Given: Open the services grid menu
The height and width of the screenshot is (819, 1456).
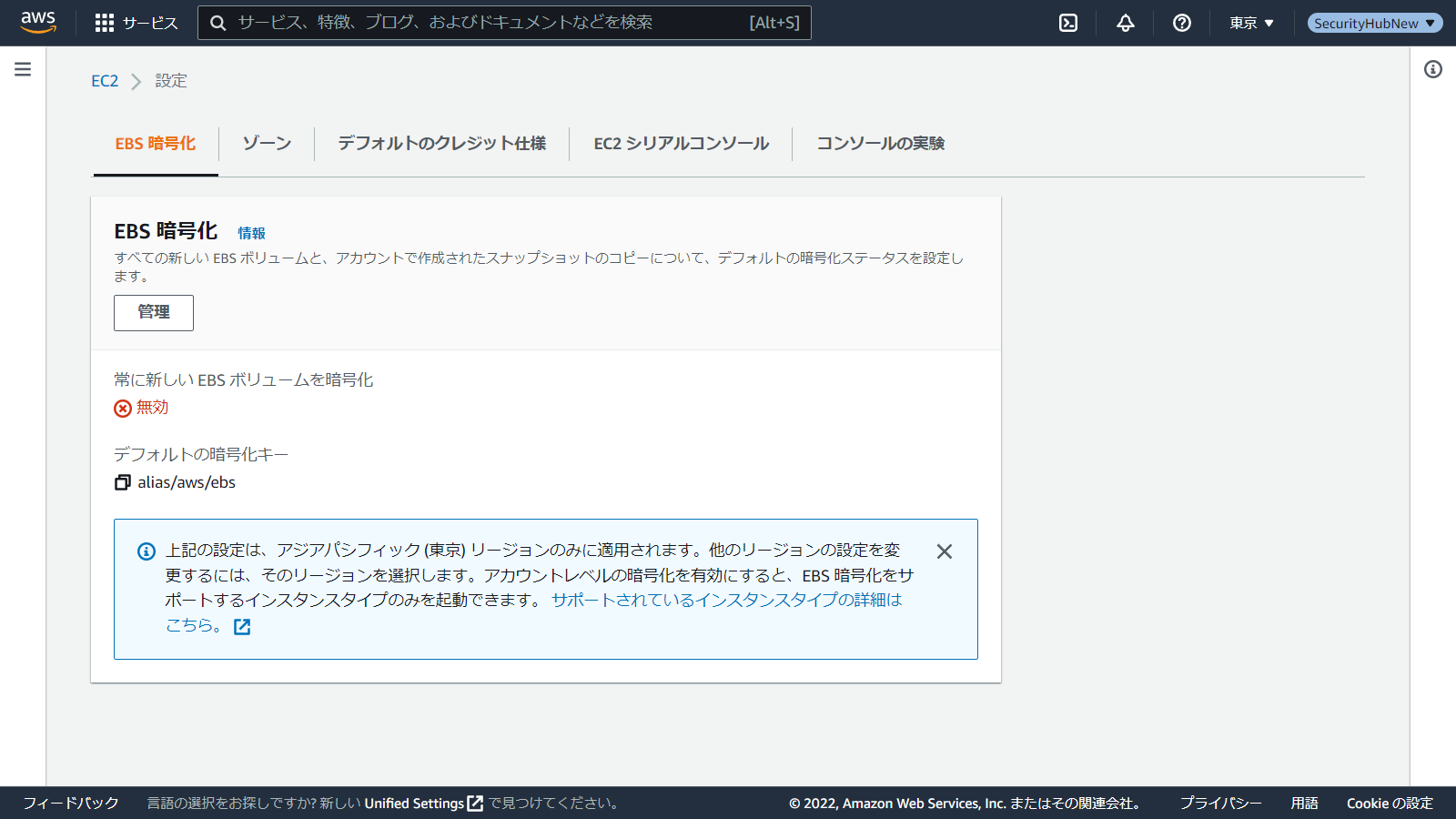Looking at the screenshot, I should click(105, 23).
